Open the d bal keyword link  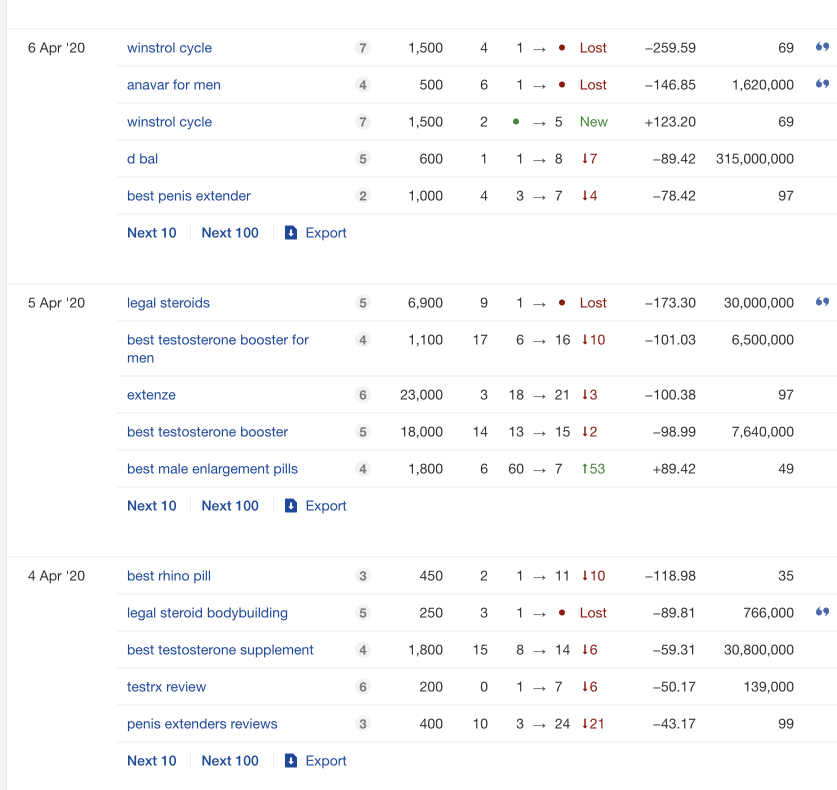click(143, 159)
